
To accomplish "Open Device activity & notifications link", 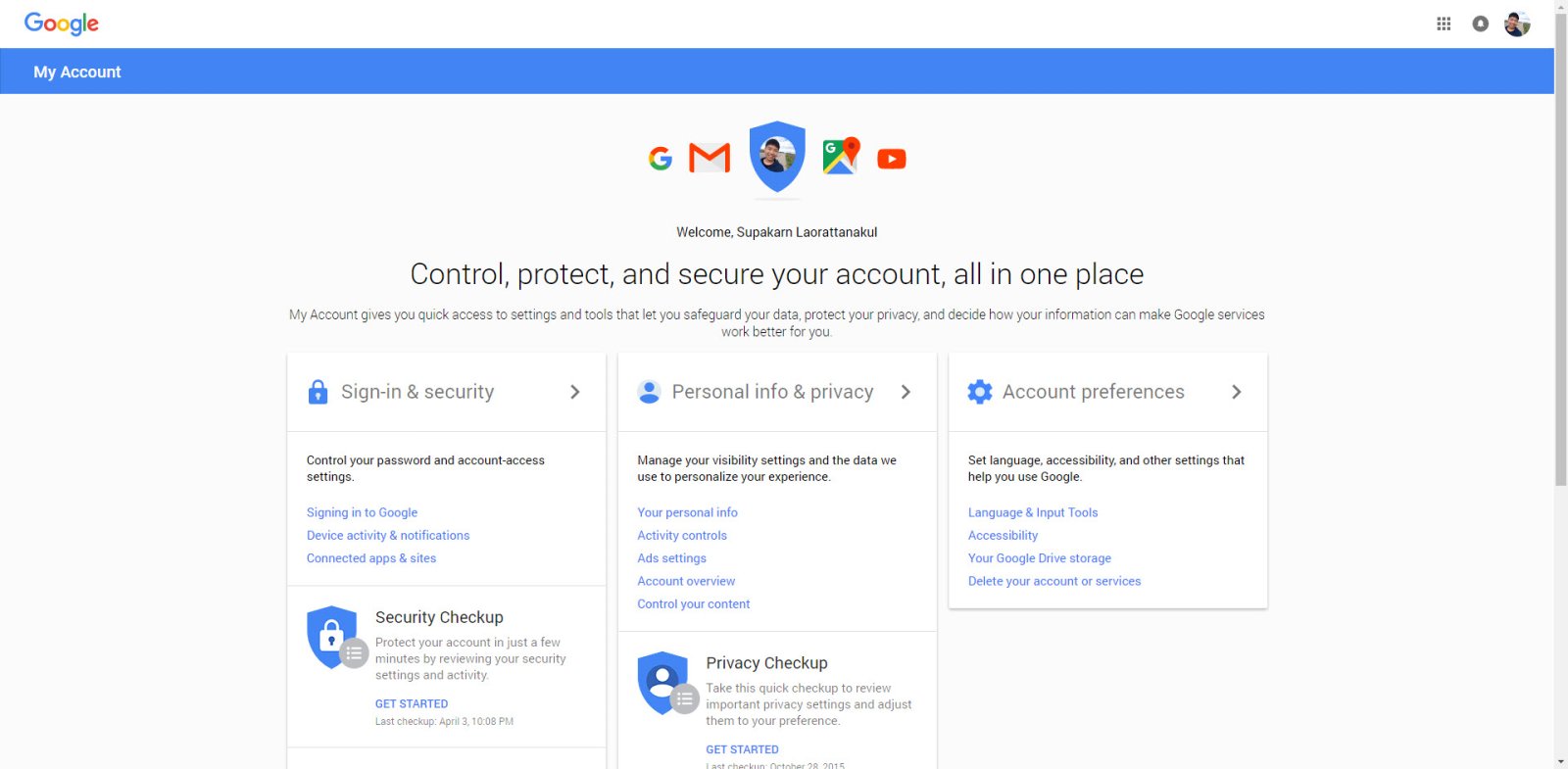I will pos(388,535).
